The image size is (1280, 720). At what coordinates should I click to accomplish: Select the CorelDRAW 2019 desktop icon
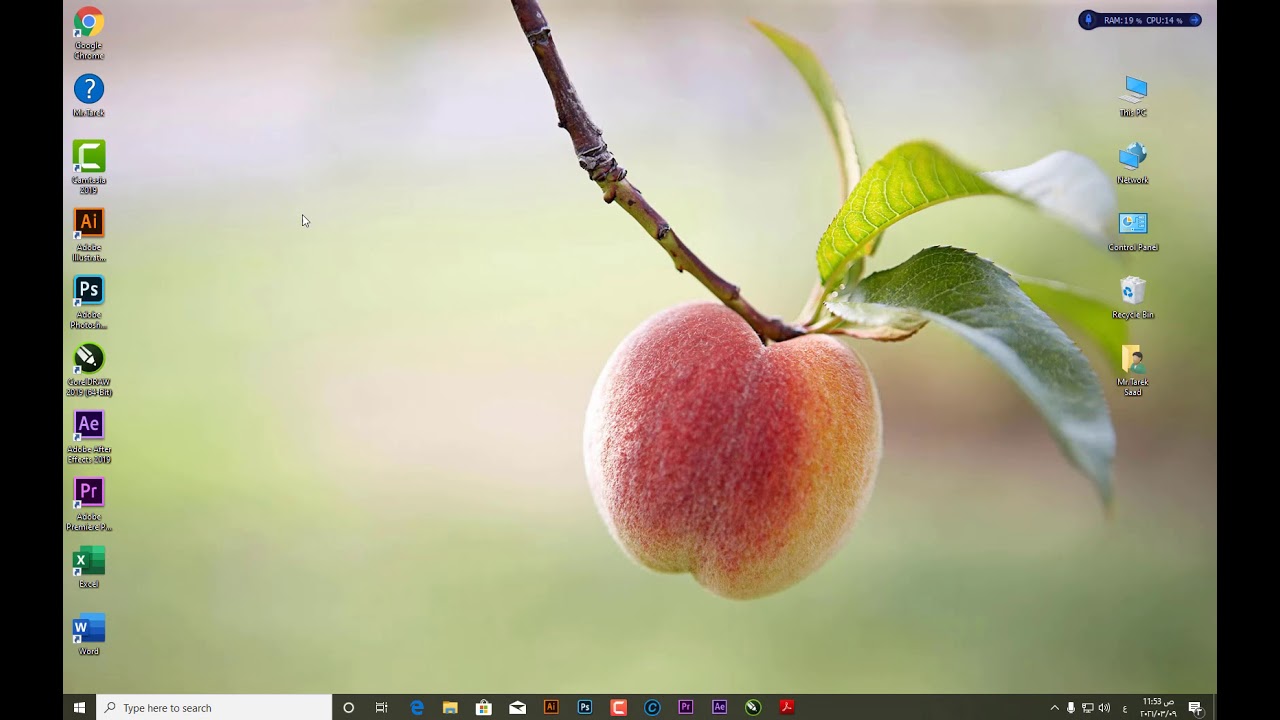[x=88, y=369]
